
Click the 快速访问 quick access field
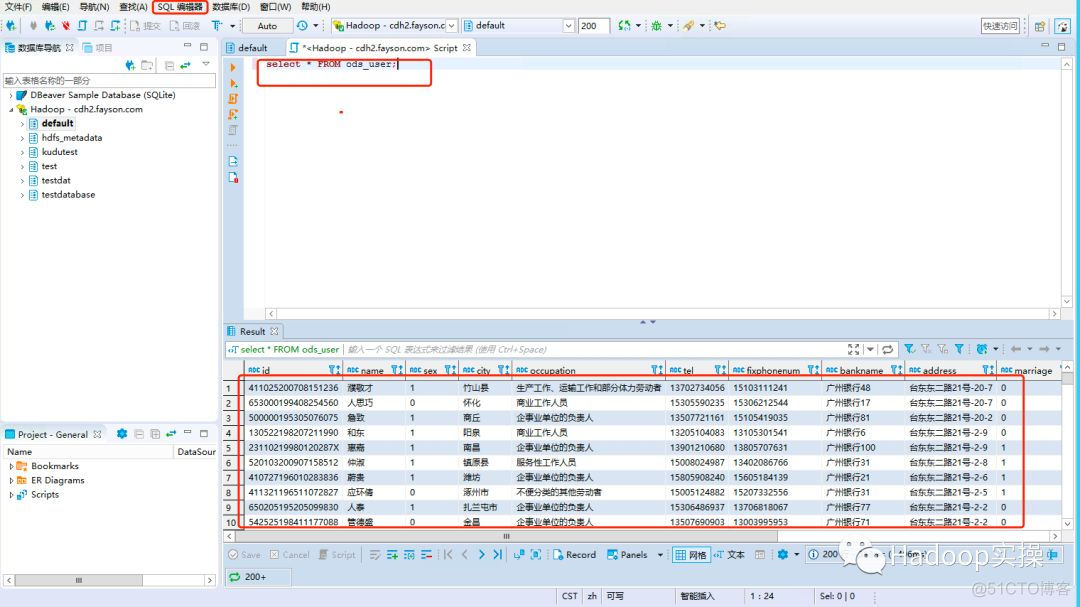click(1000, 25)
